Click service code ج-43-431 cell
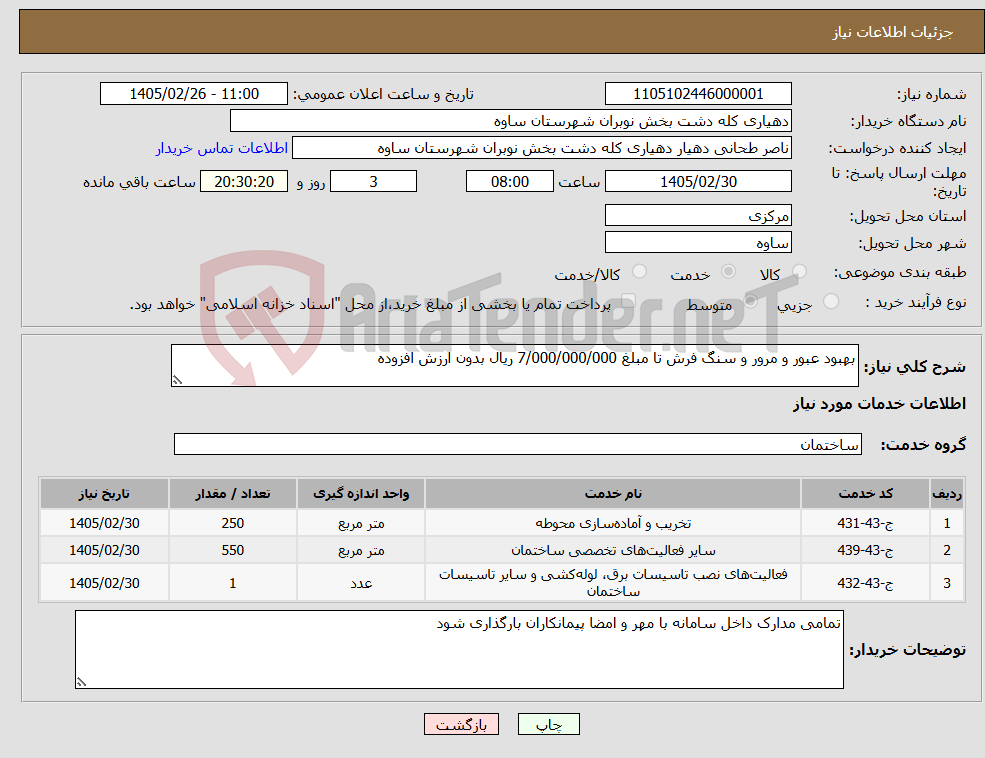This screenshot has height=758, width=985. [x=865, y=523]
